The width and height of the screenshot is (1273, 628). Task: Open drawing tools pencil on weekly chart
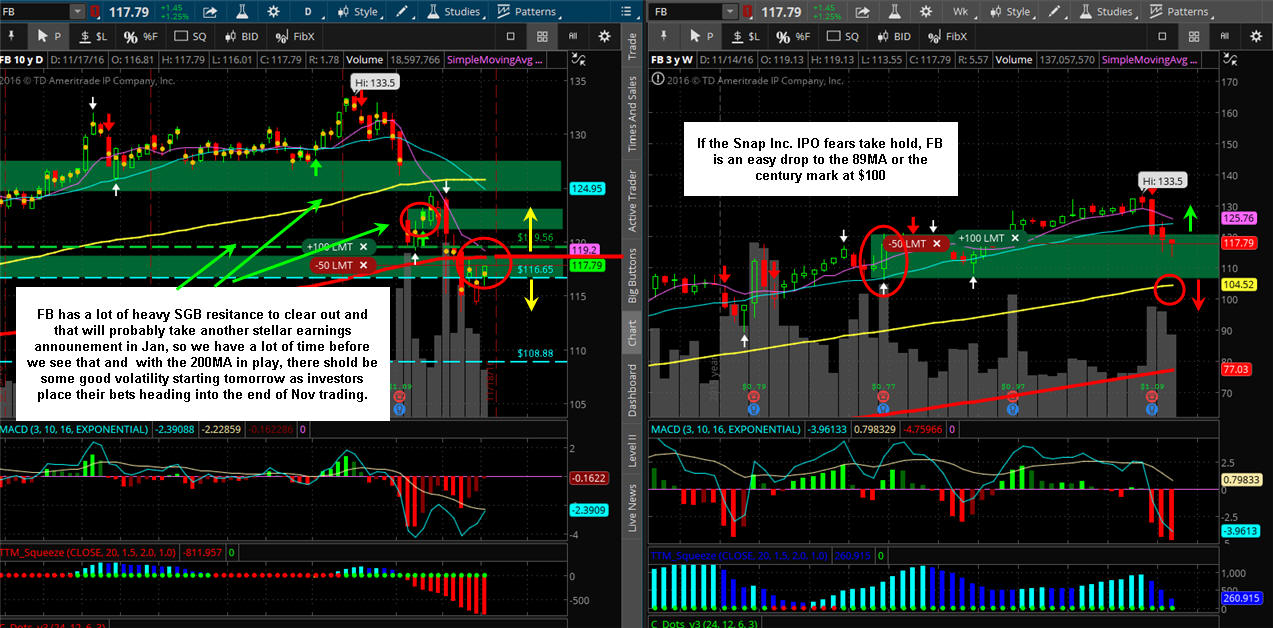click(x=1055, y=12)
